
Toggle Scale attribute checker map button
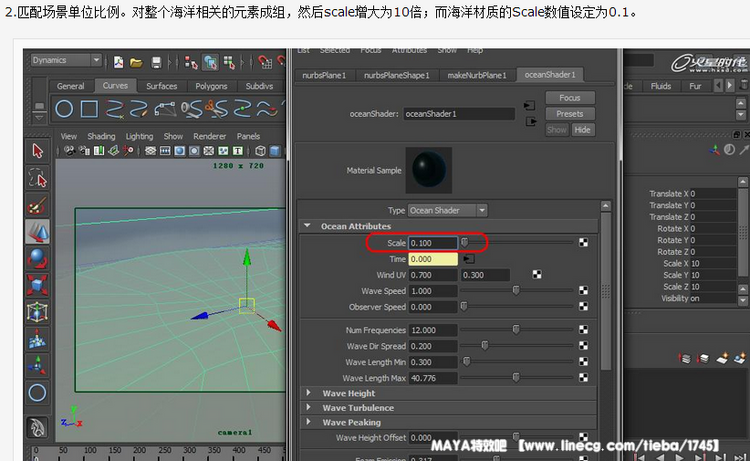(x=584, y=242)
